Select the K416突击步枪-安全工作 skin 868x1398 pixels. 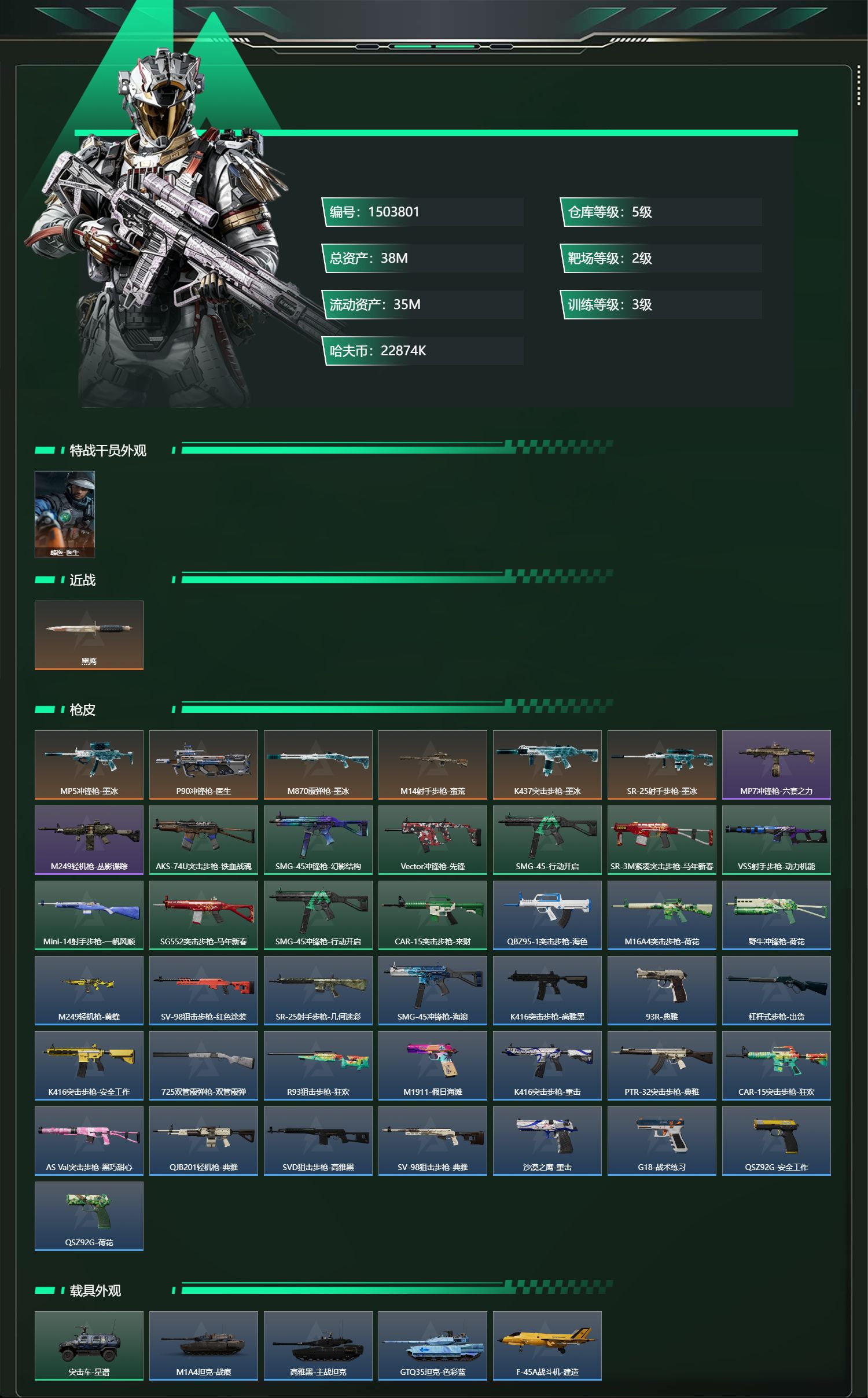[x=89, y=1065]
